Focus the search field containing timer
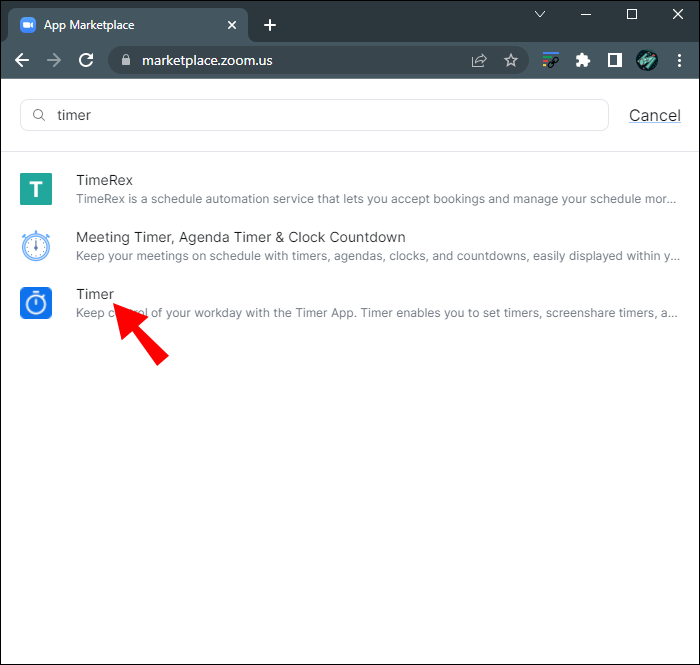 click(314, 115)
